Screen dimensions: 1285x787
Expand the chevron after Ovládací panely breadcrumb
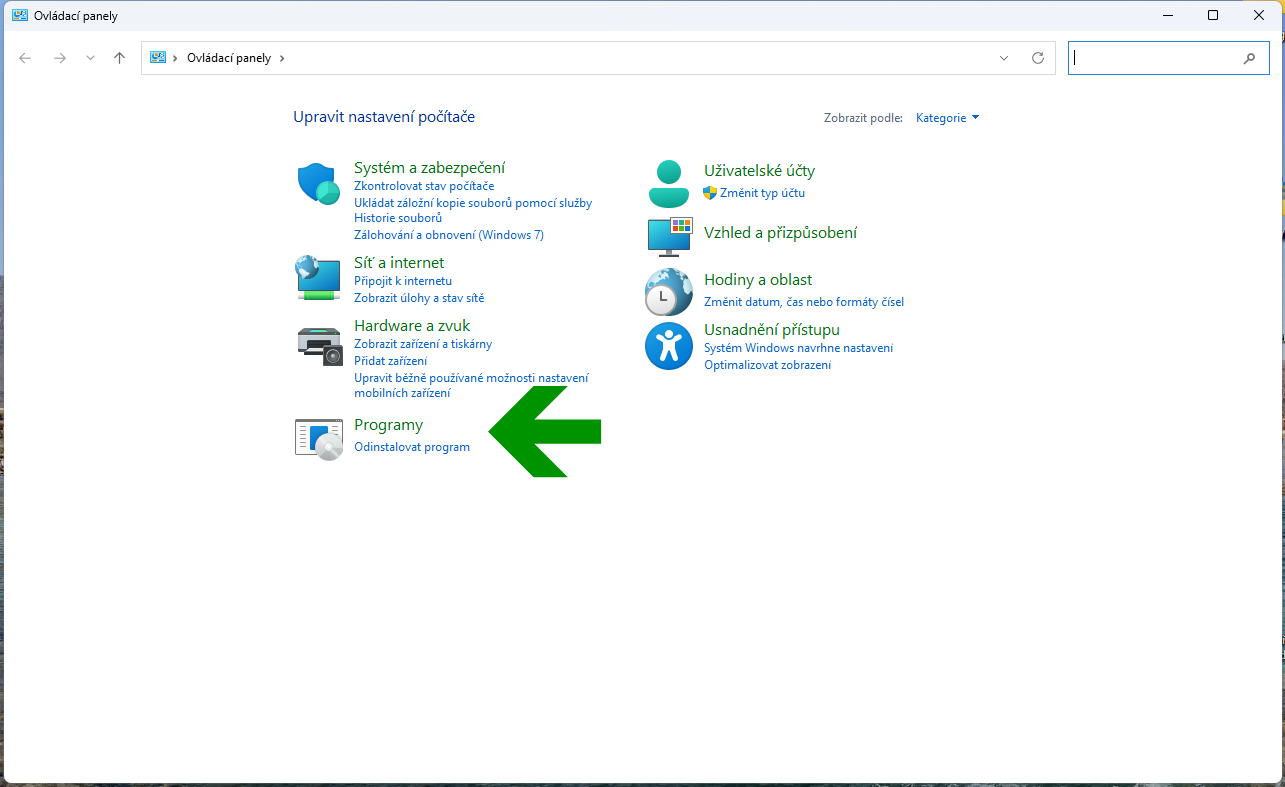[x=282, y=58]
